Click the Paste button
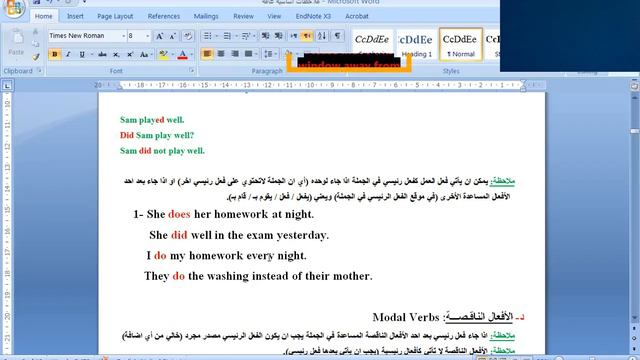 pyautogui.click(x=16, y=43)
